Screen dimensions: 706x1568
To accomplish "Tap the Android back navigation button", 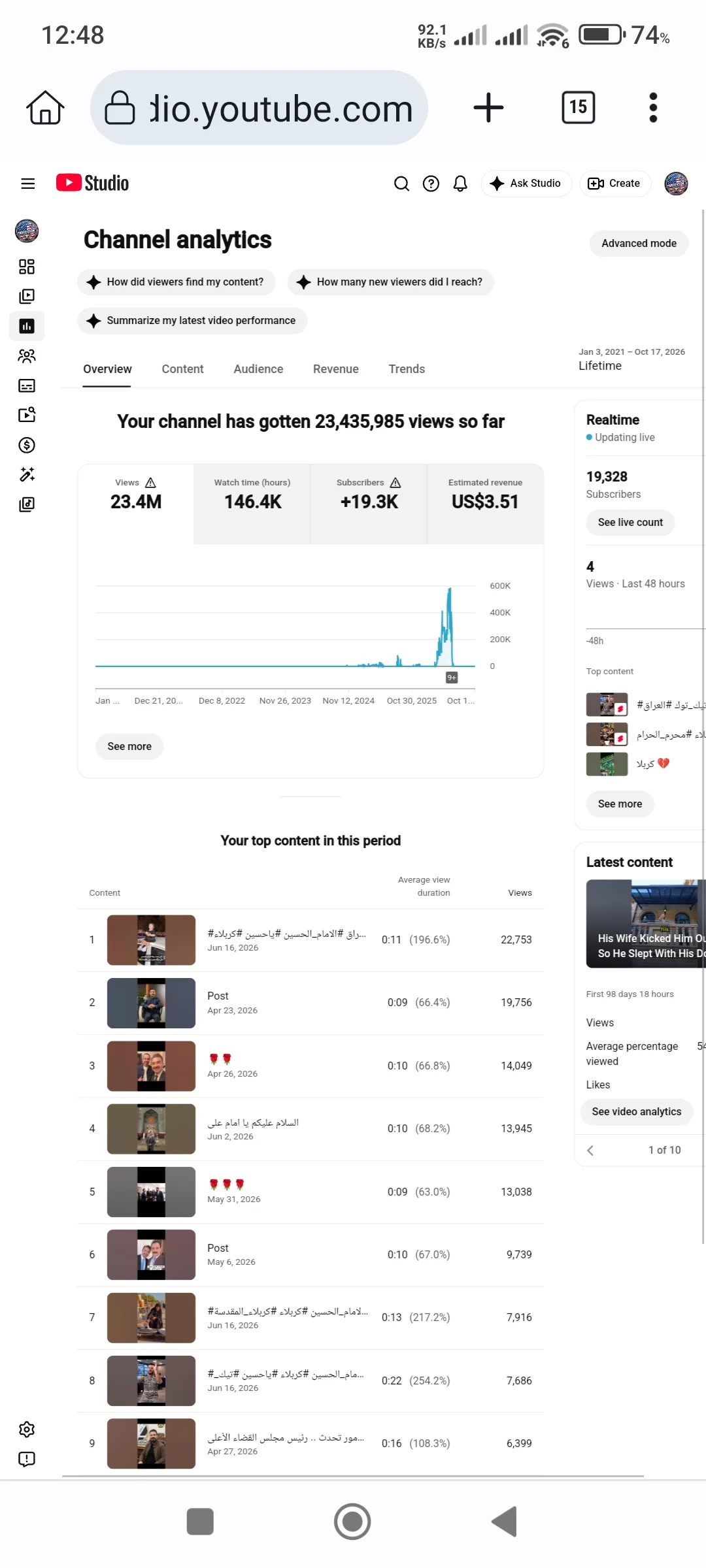I will [505, 1522].
